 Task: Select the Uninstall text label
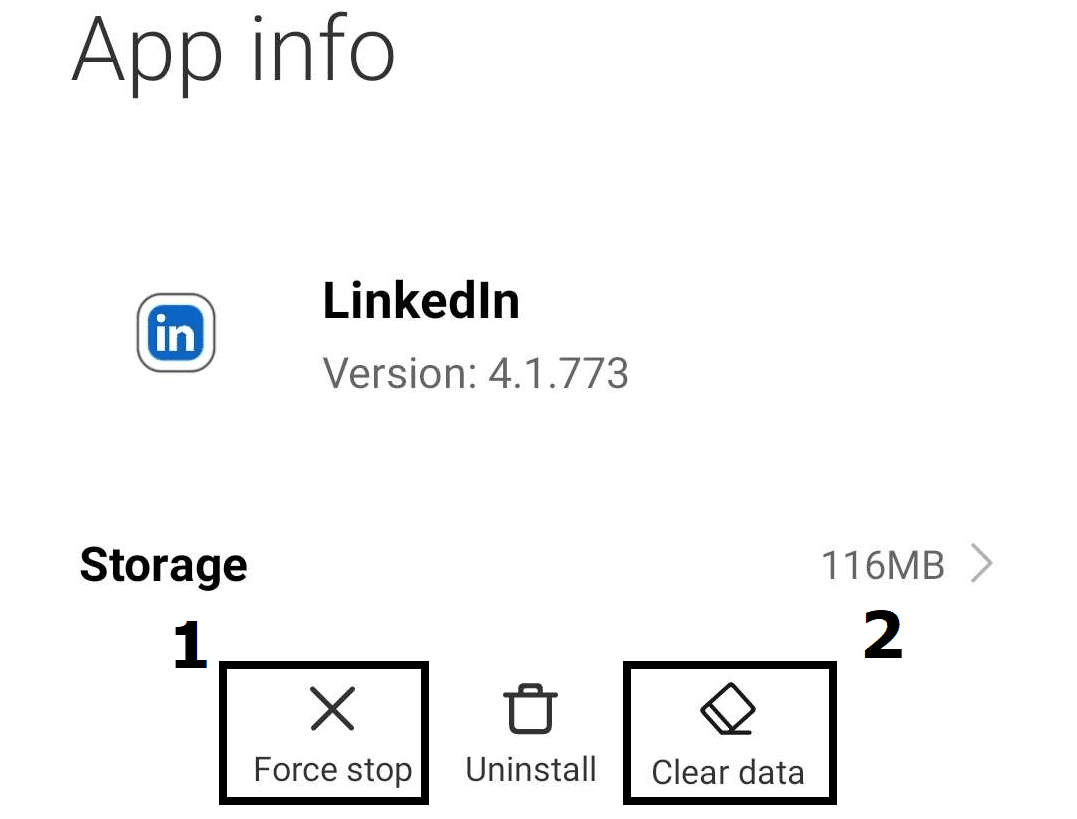tap(531, 770)
